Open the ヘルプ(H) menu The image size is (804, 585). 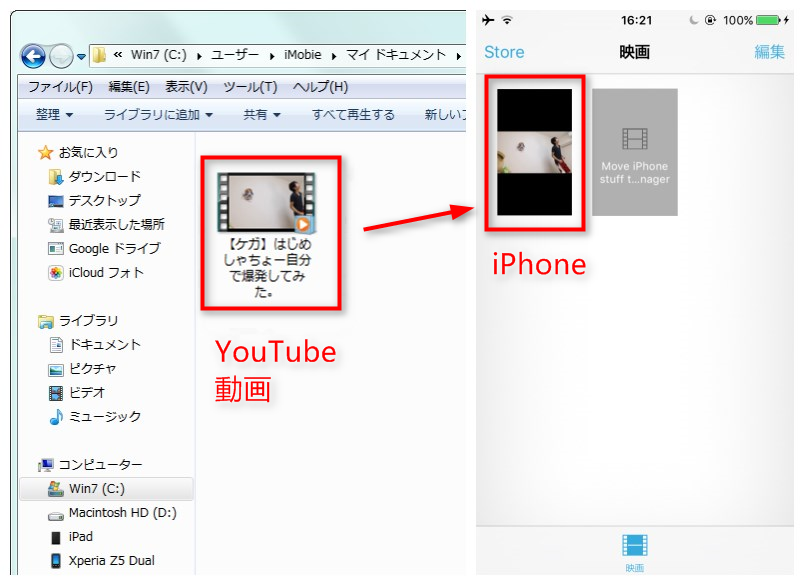click(x=320, y=87)
